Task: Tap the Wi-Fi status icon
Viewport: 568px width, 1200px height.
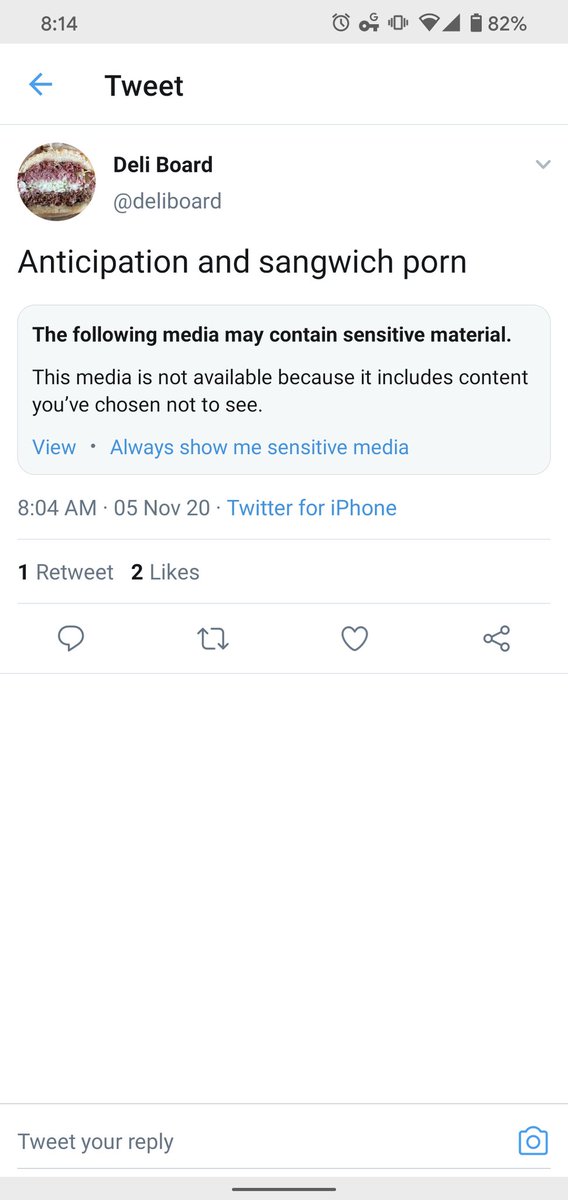Action: (x=430, y=23)
